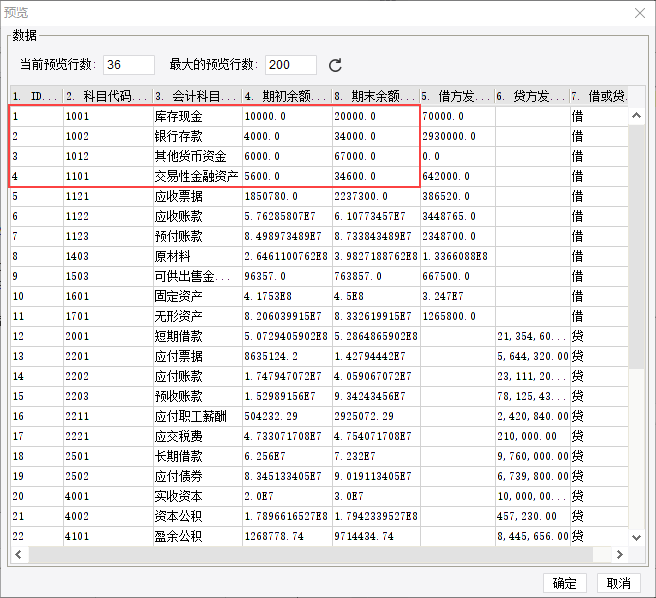Click the 资本公积 cell
Viewport: 656px width, 598px height.
[x=197, y=516]
